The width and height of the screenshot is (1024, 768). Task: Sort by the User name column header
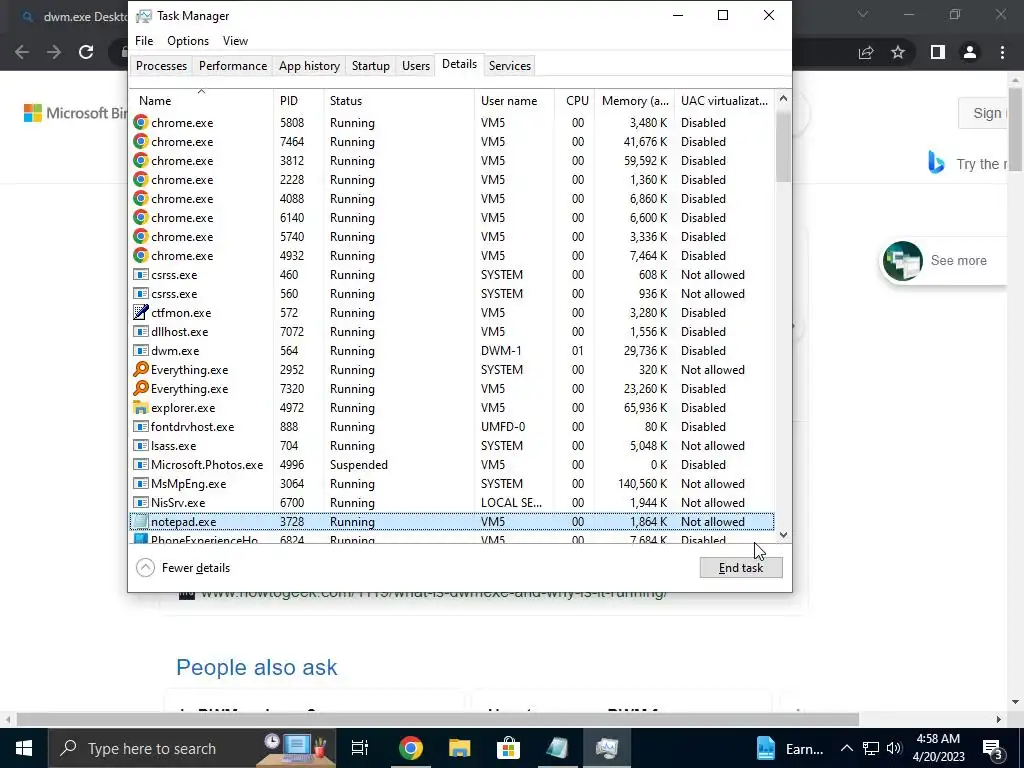(x=515, y=101)
